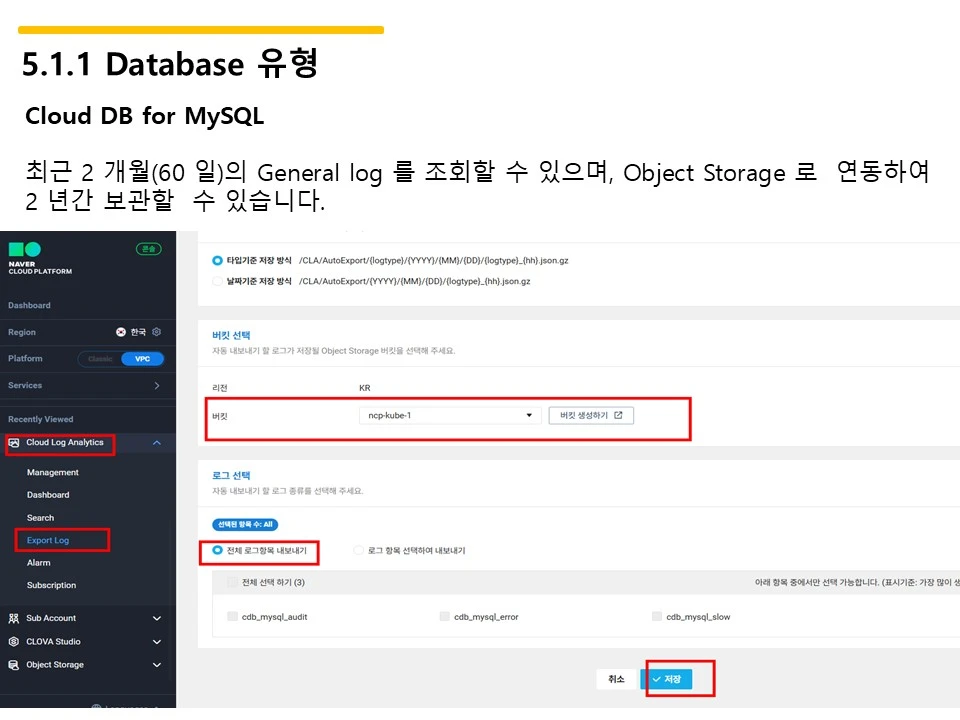This screenshot has height=720, width=960.
Task: Click the Korea flag region icon
Action: [121, 332]
